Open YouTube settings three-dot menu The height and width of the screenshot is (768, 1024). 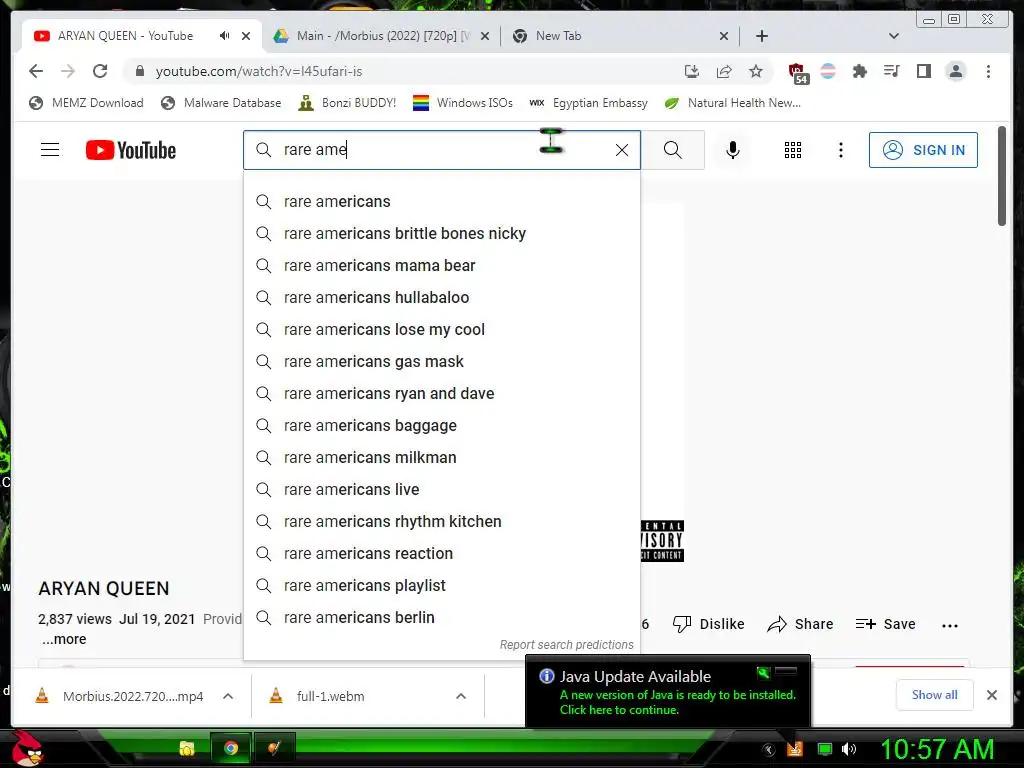840,150
